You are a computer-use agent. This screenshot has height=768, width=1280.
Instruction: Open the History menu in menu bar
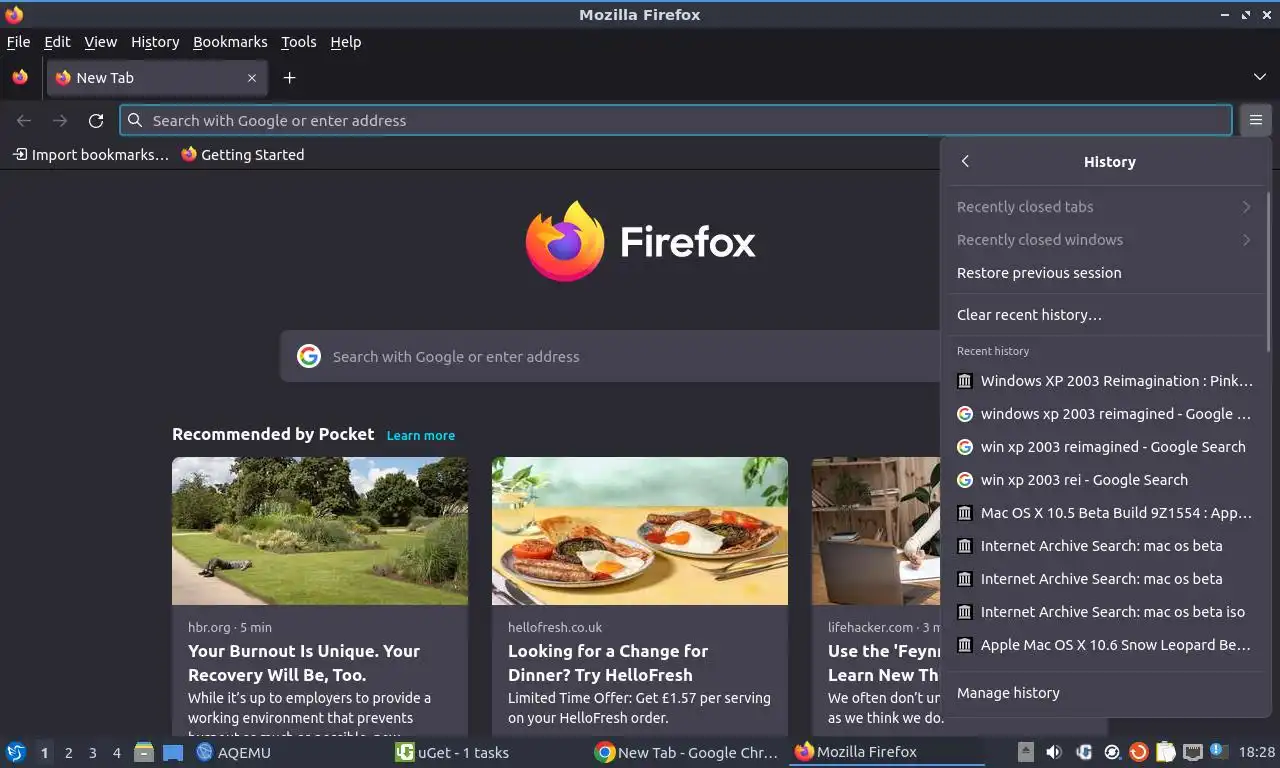coord(155,42)
